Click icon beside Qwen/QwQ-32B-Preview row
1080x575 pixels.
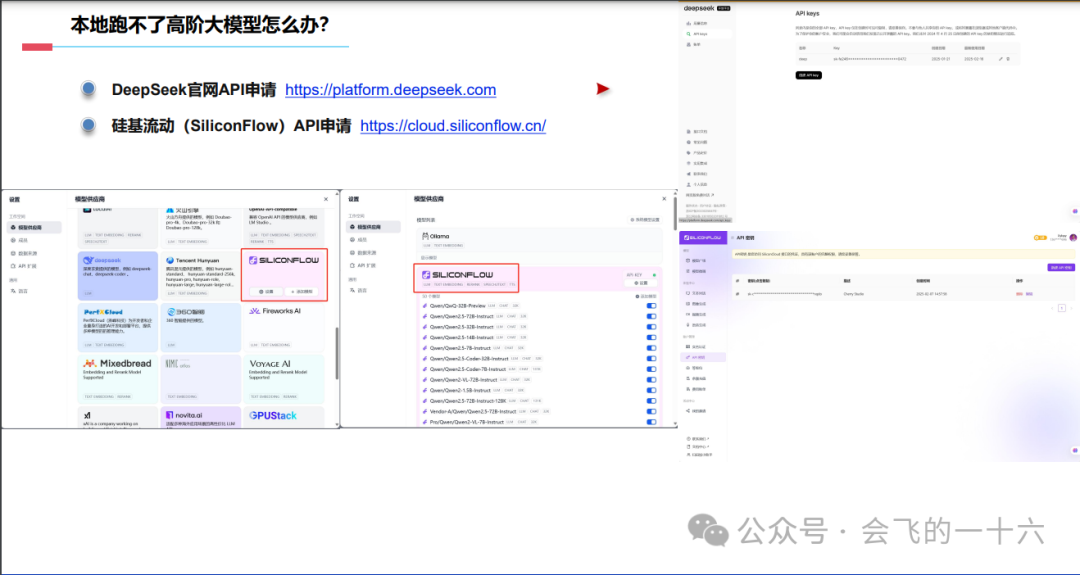tap(425, 306)
